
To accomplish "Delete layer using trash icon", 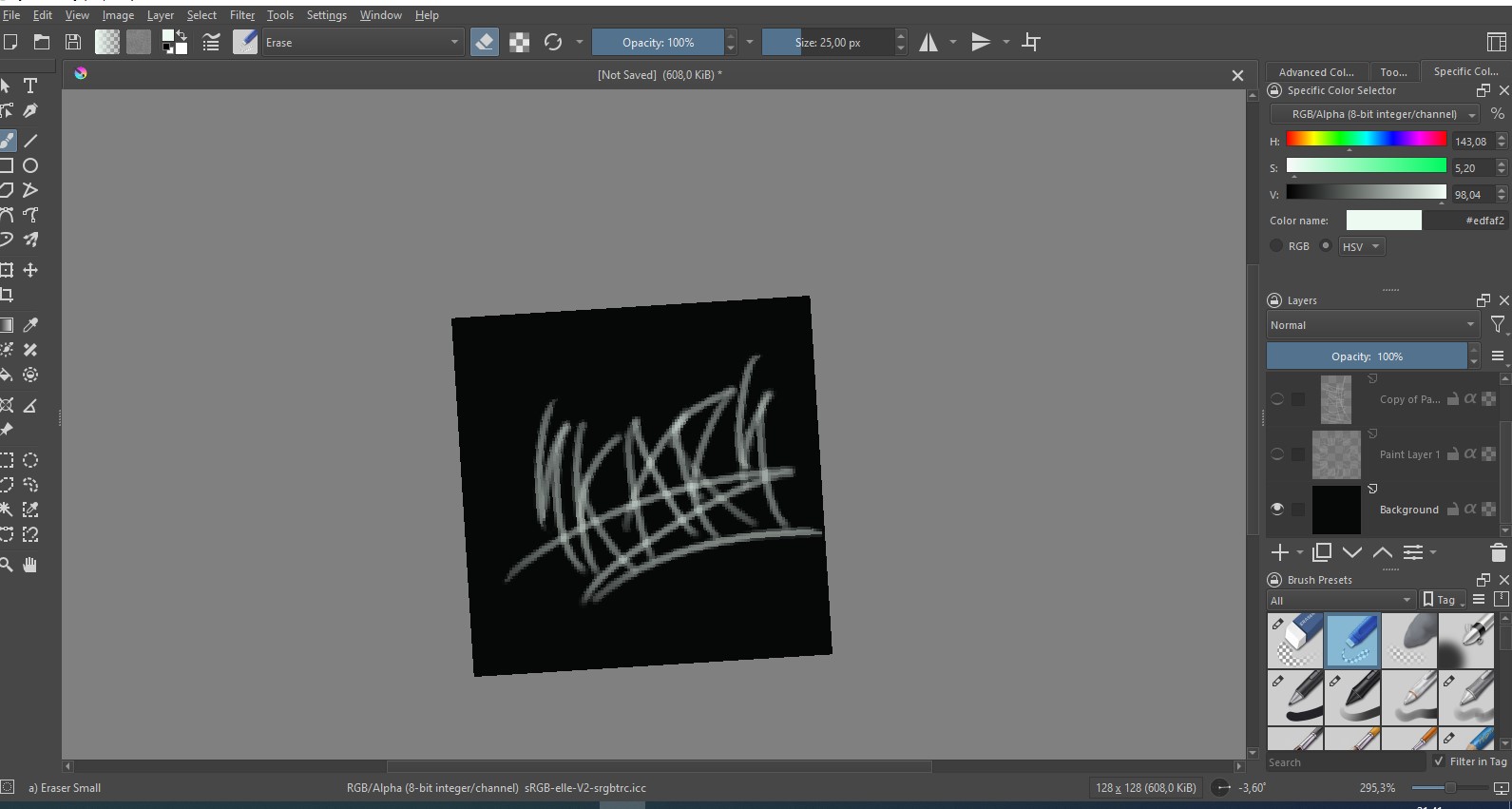I will point(1498,552).
